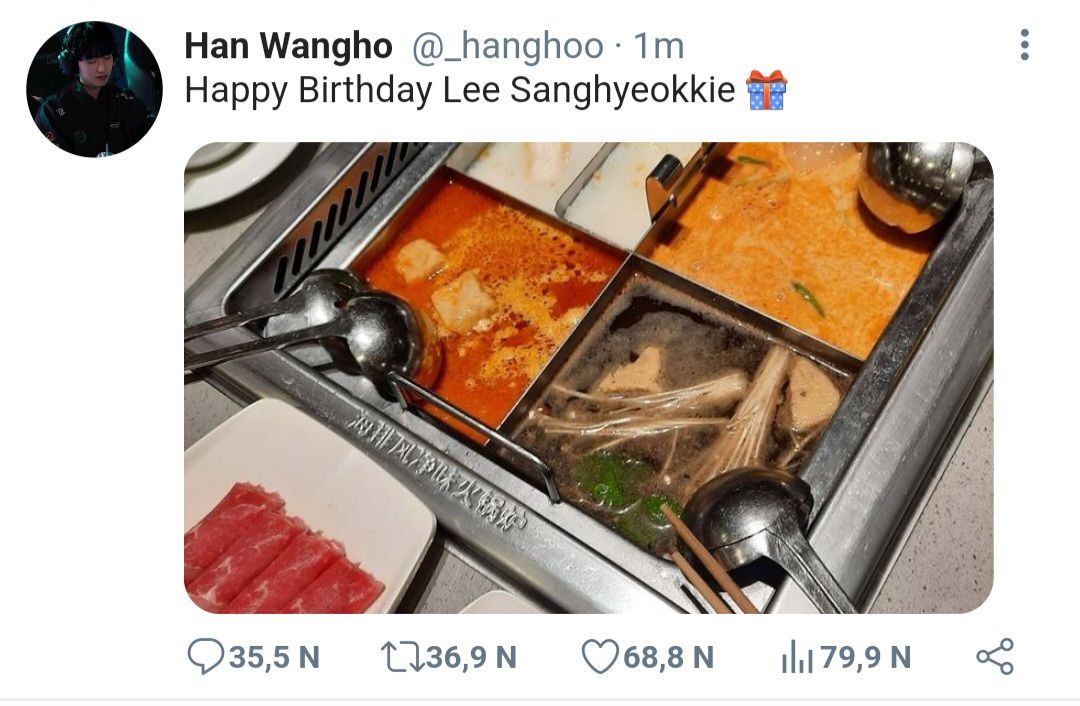1080x706 pixels.
Task: Open the reply speech bubble icon
Action: pos(205,656)
